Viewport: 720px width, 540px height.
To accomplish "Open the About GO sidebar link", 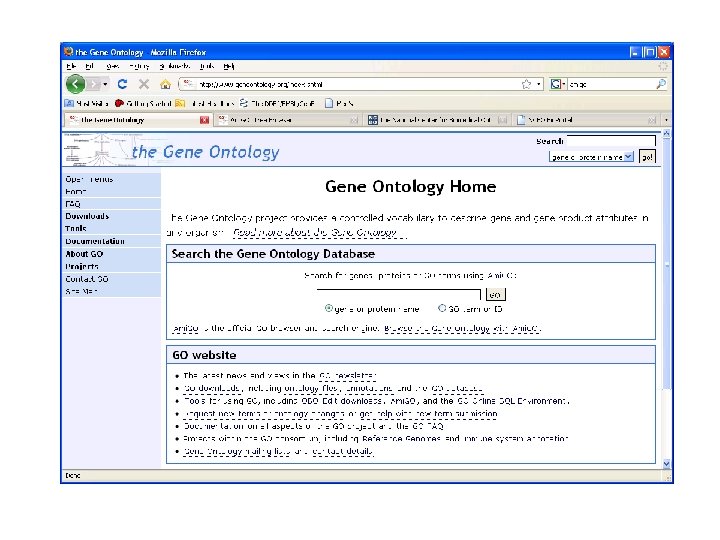I will pyautogui.click(x=84, y=254).
